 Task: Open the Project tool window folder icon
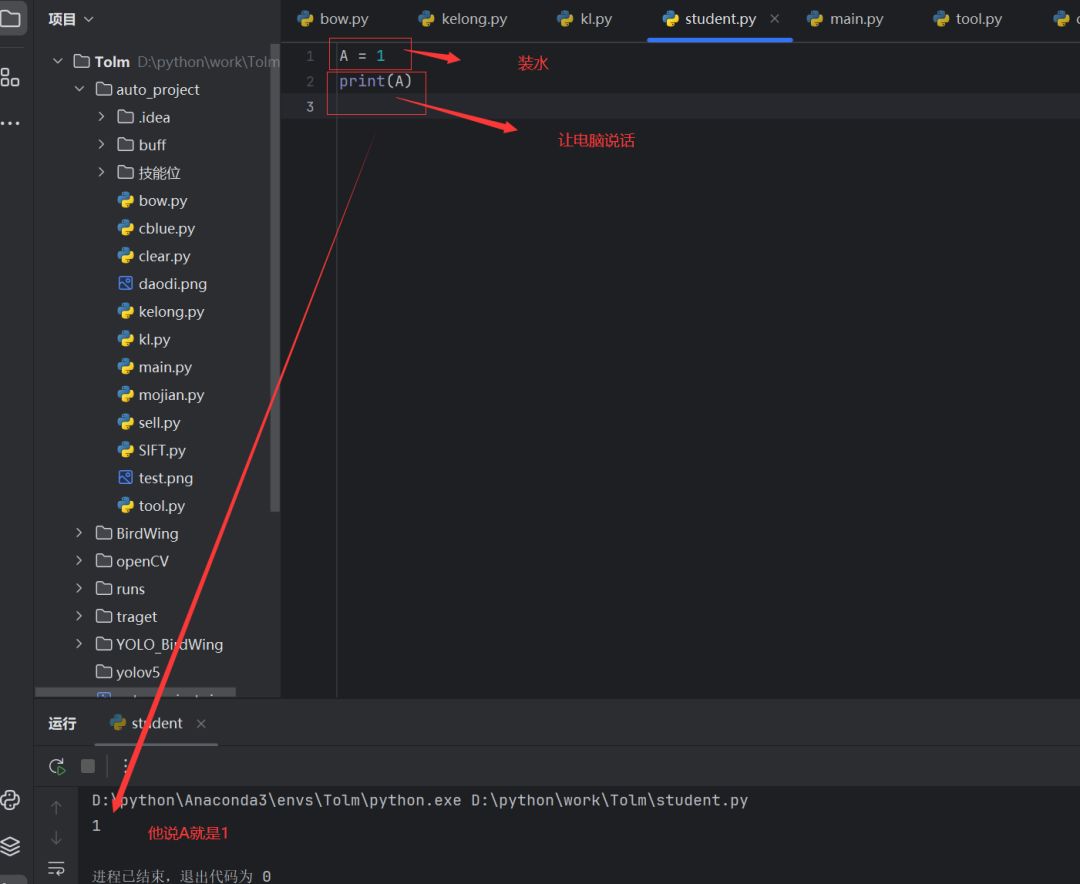[x=10, y=18]
